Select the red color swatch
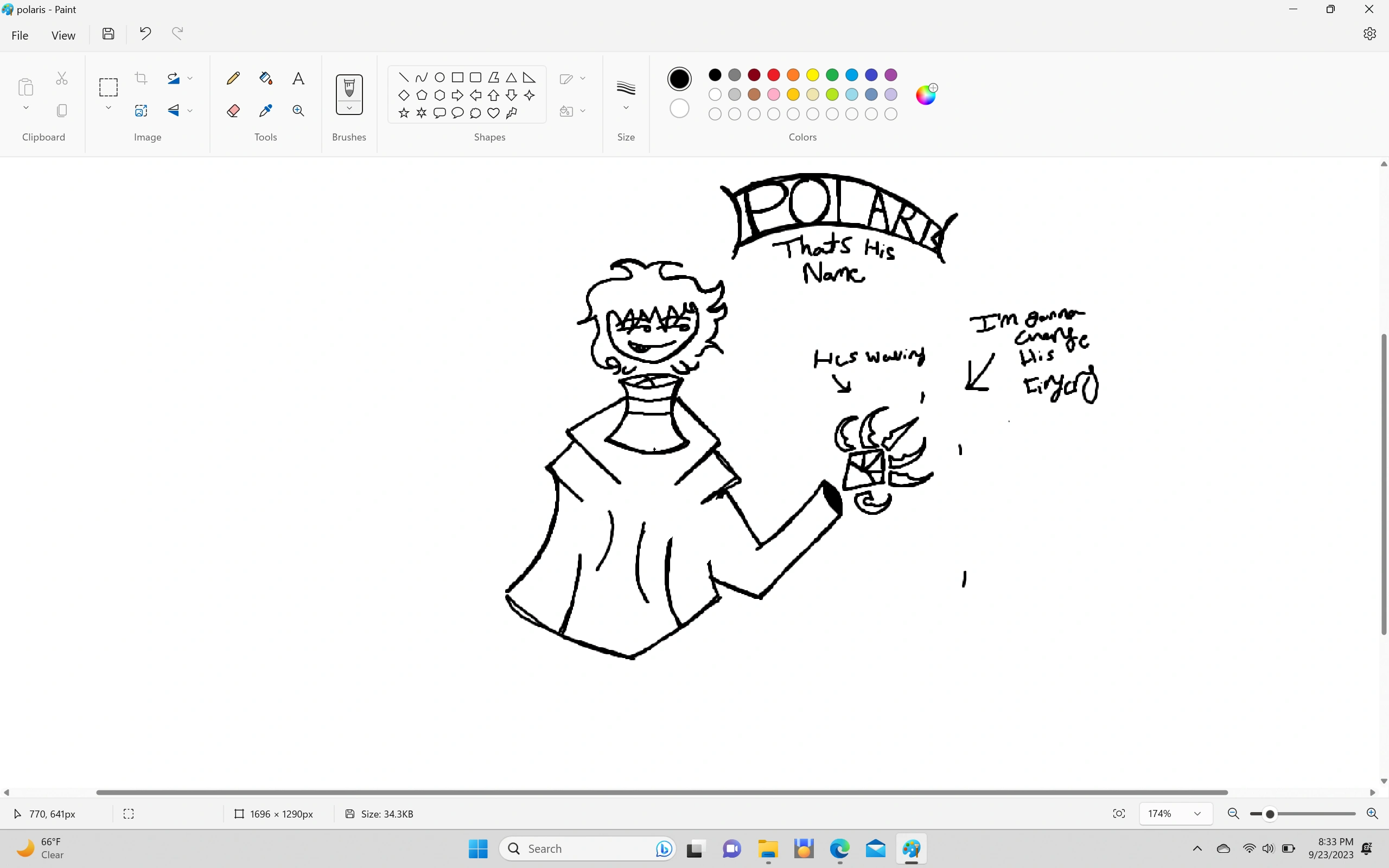Image resolution: width=1389 pixels, height=868 pixels. click(773, 75)
